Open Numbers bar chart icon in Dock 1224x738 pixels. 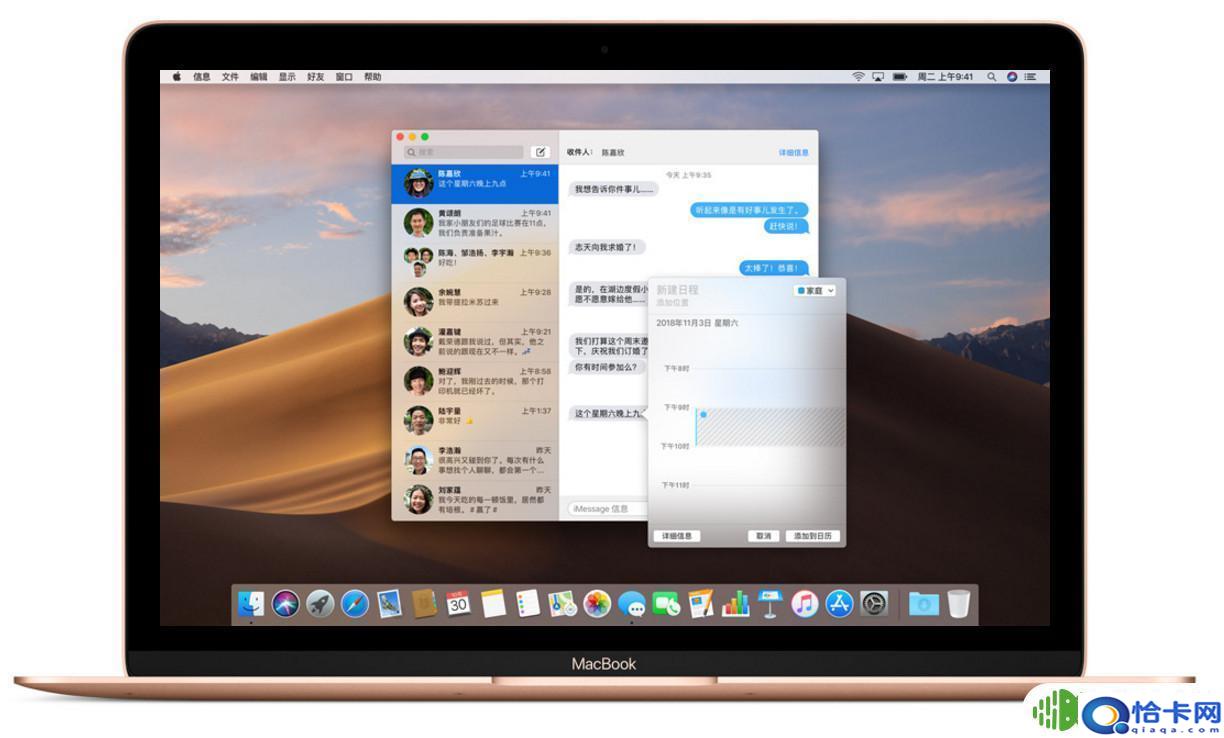tap(736, 604)
